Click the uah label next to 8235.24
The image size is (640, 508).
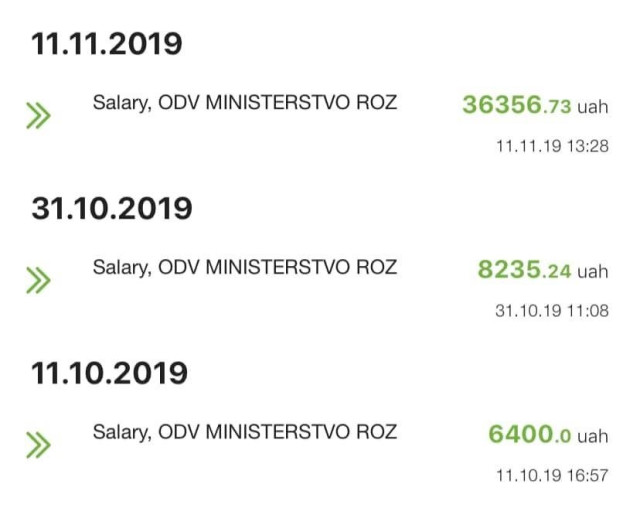592,271
